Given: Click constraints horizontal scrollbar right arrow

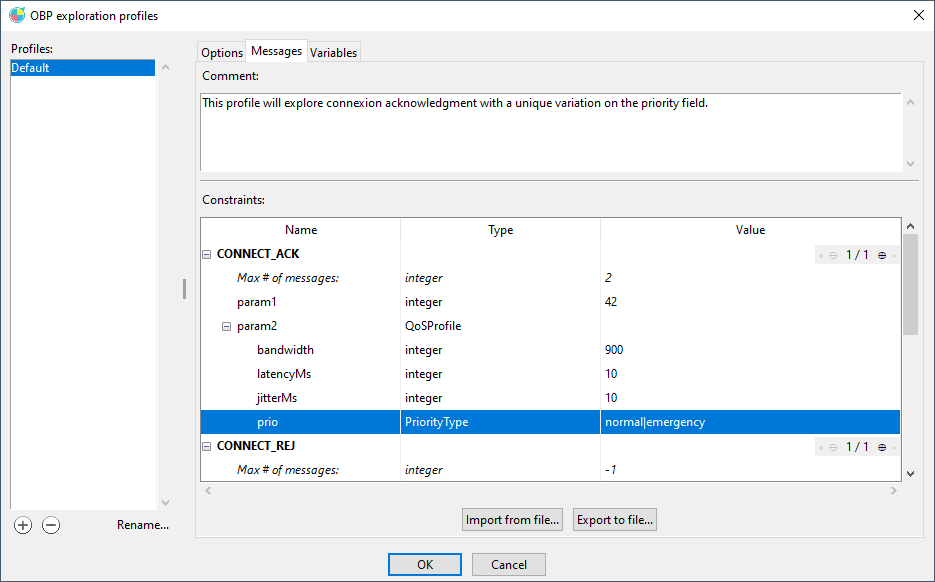Looking at the screenshot, I should pos(893,491).
